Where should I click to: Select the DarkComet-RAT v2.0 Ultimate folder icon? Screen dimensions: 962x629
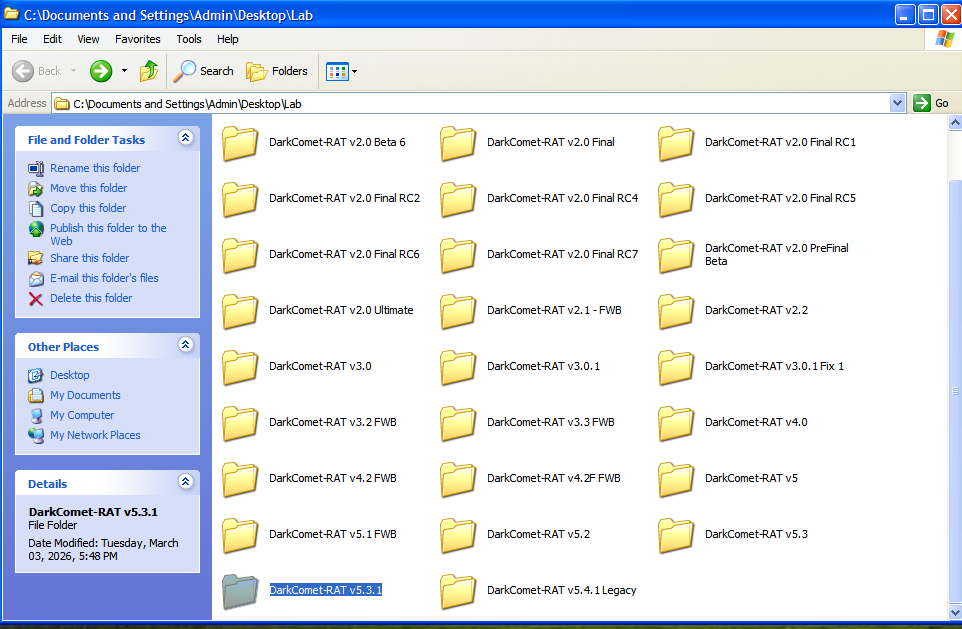240,311
